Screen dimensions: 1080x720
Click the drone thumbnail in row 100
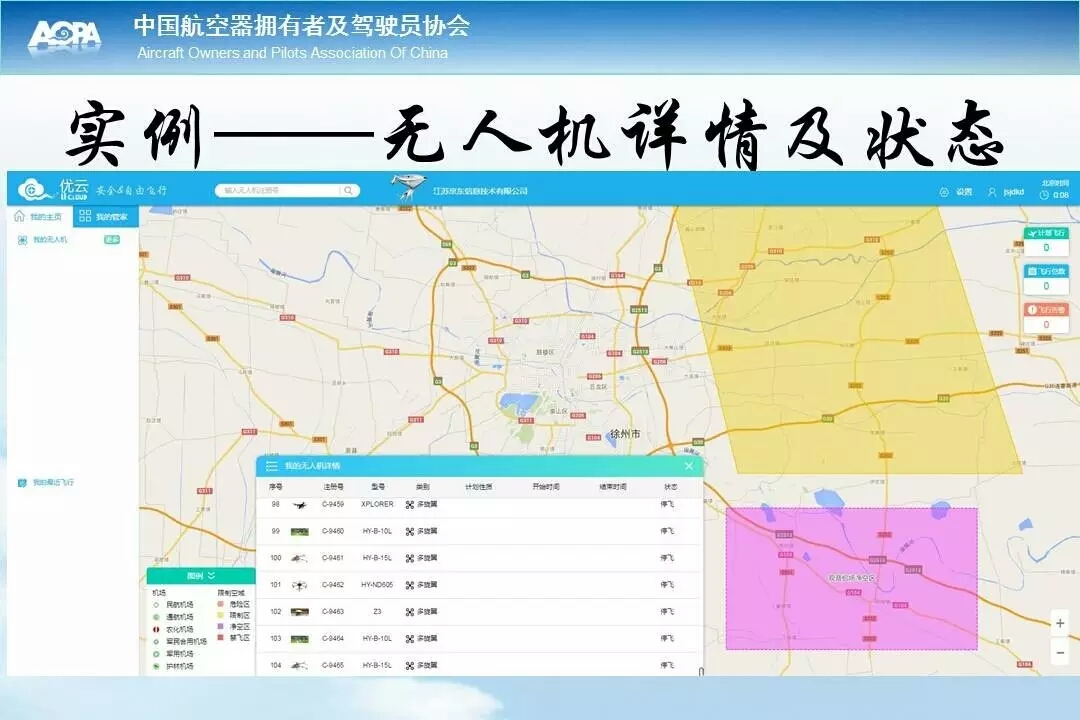click(x=299, y=558)
